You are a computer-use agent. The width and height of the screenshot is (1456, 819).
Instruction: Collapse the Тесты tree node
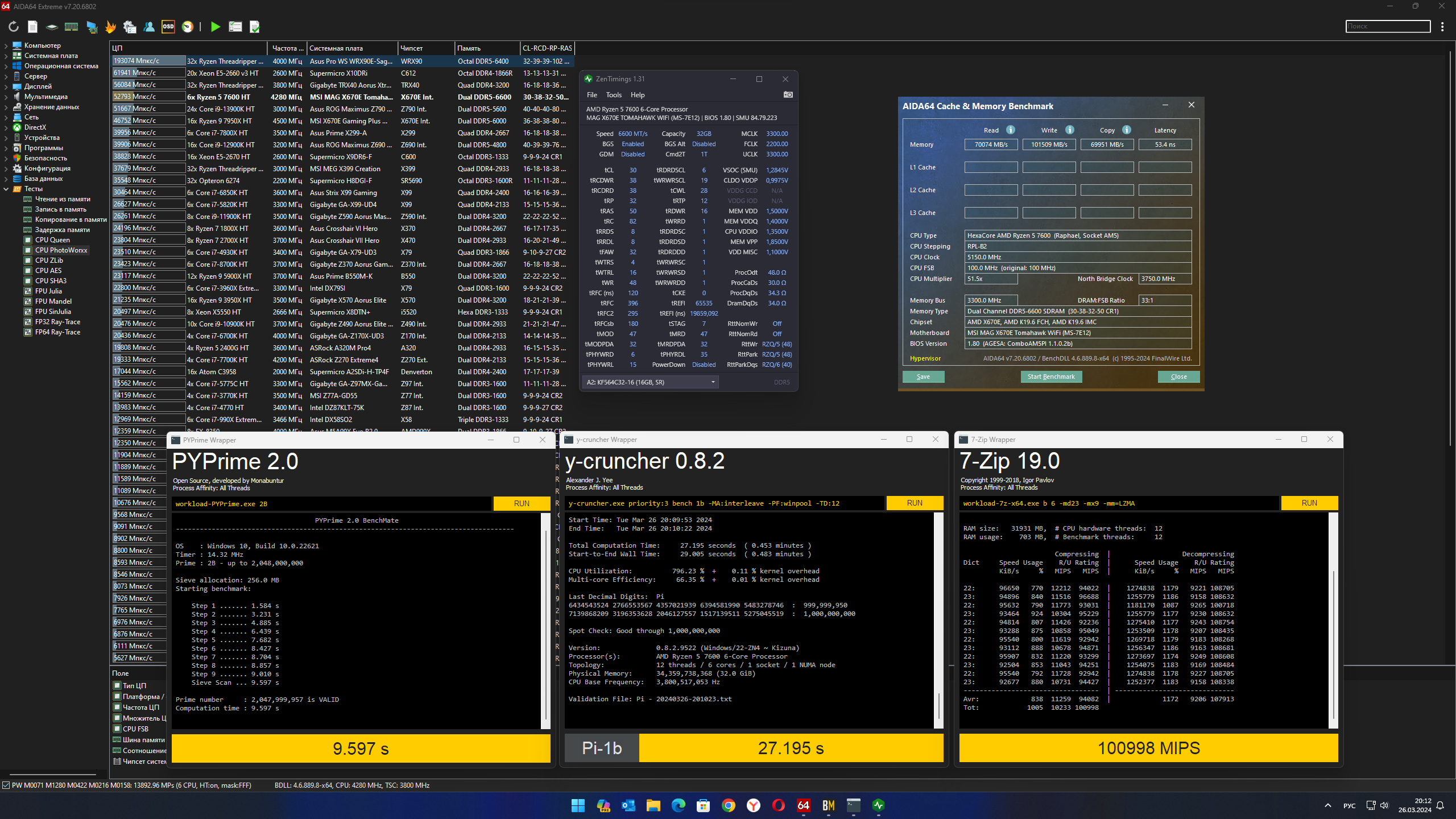point(6,189)
